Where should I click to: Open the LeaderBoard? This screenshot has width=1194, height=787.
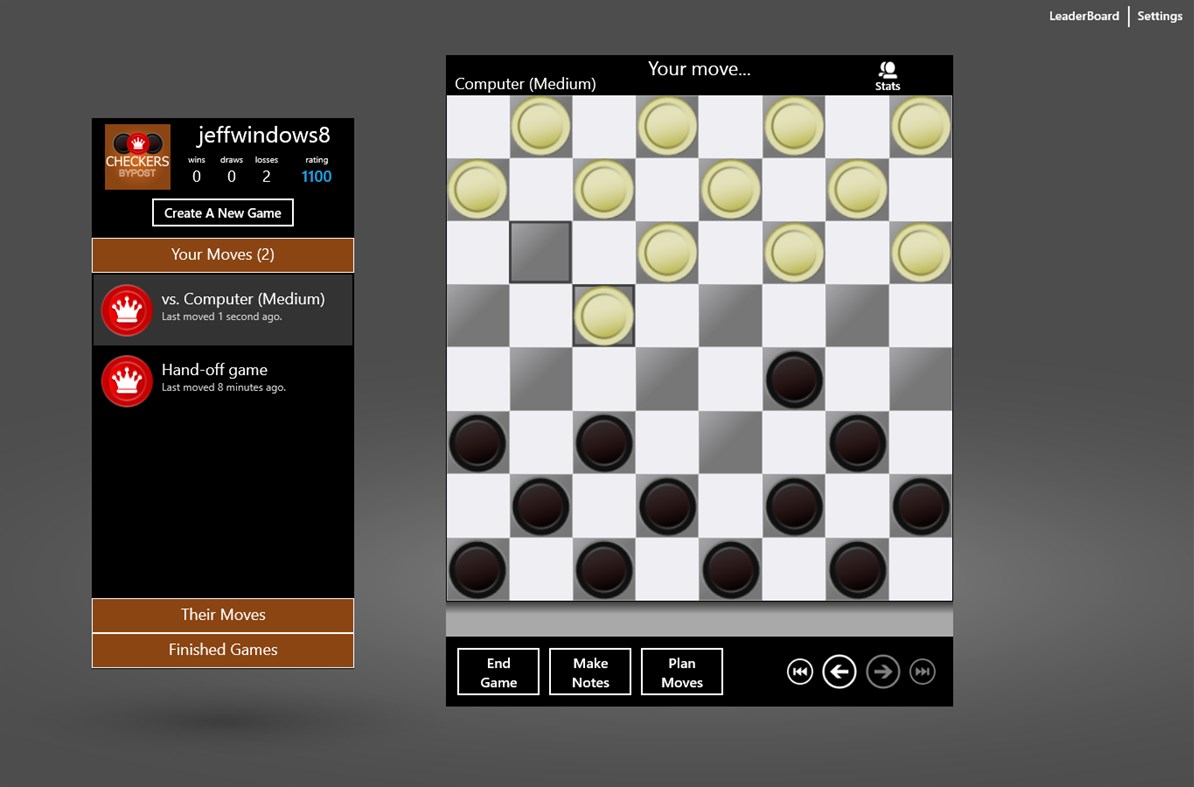coord(1084,16)
